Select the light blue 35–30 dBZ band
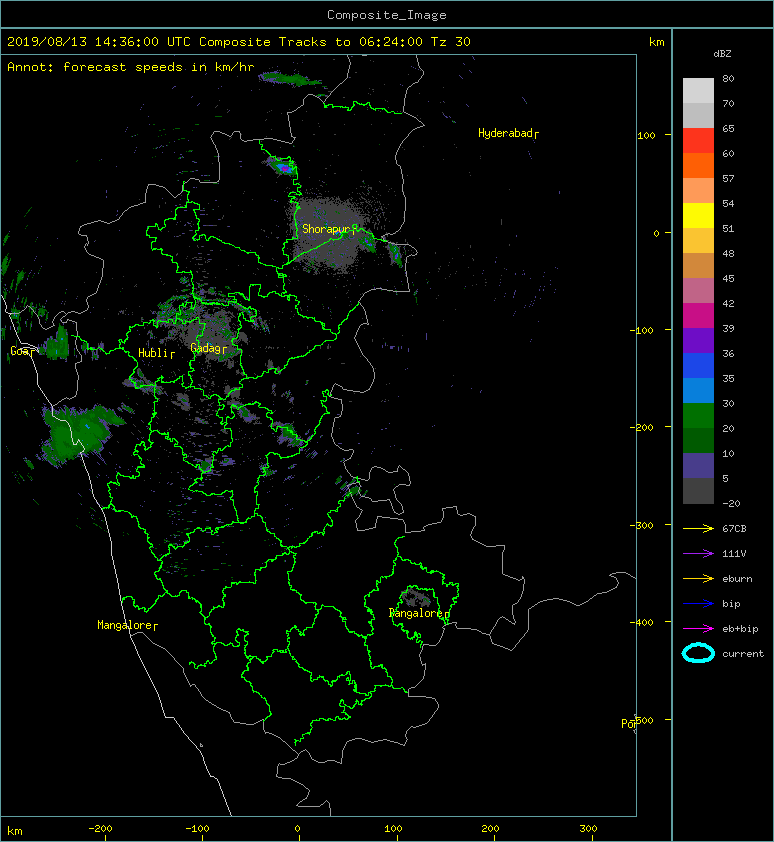 [x=698, y=390]
